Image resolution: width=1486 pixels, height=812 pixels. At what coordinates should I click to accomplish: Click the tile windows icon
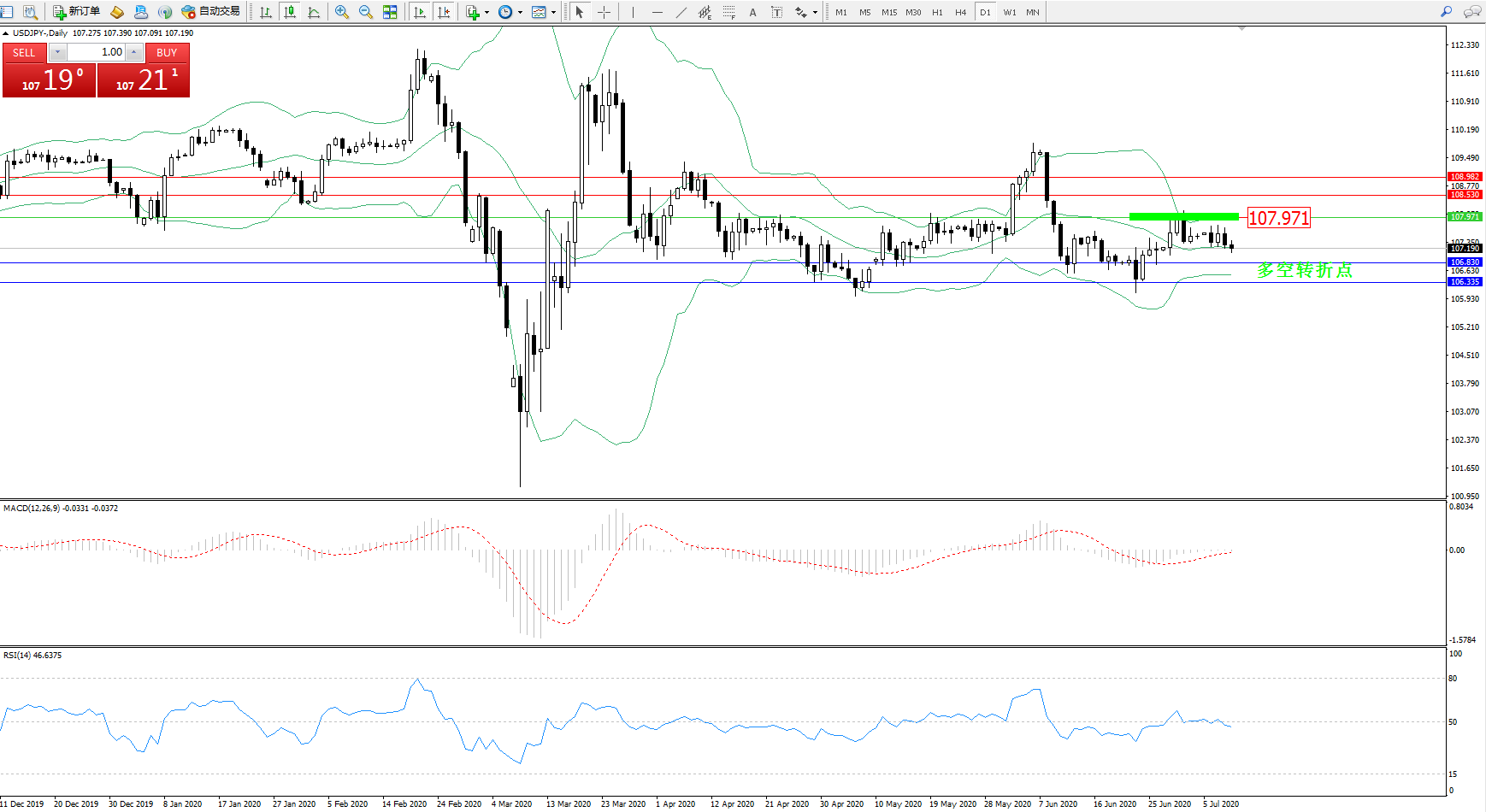point(390,12)
